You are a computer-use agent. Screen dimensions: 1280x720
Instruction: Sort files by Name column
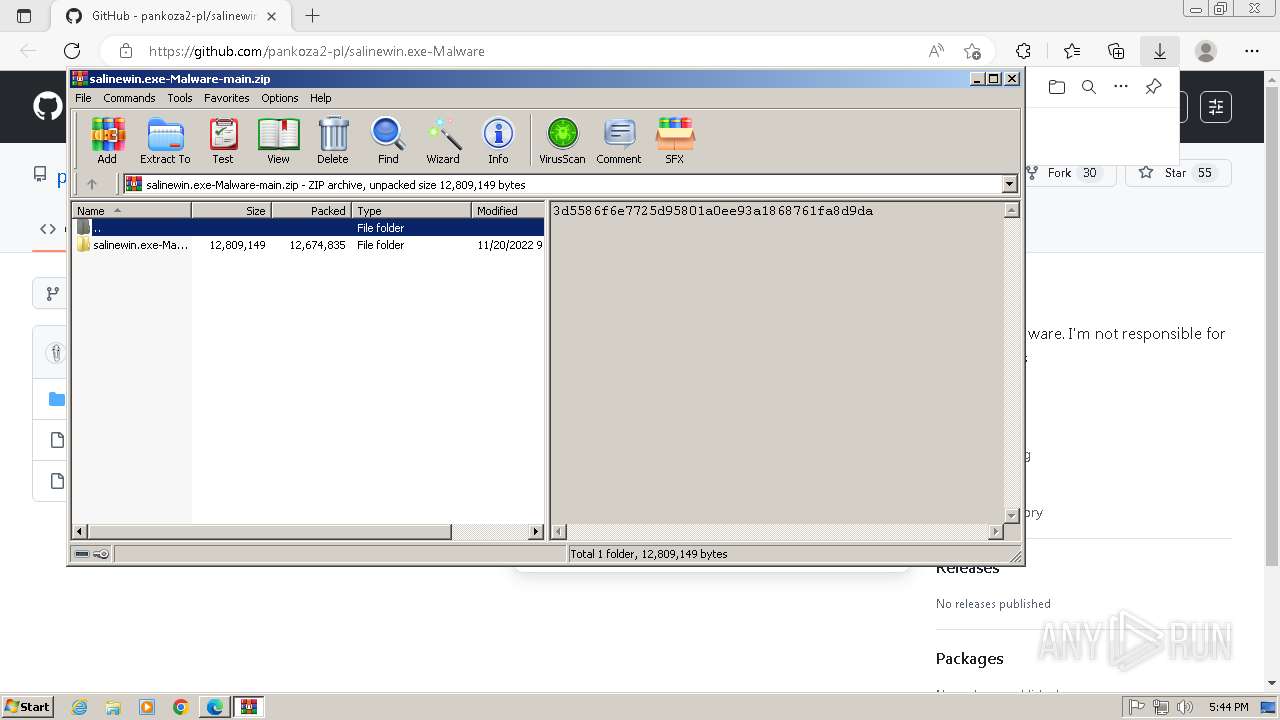(131, 210)
